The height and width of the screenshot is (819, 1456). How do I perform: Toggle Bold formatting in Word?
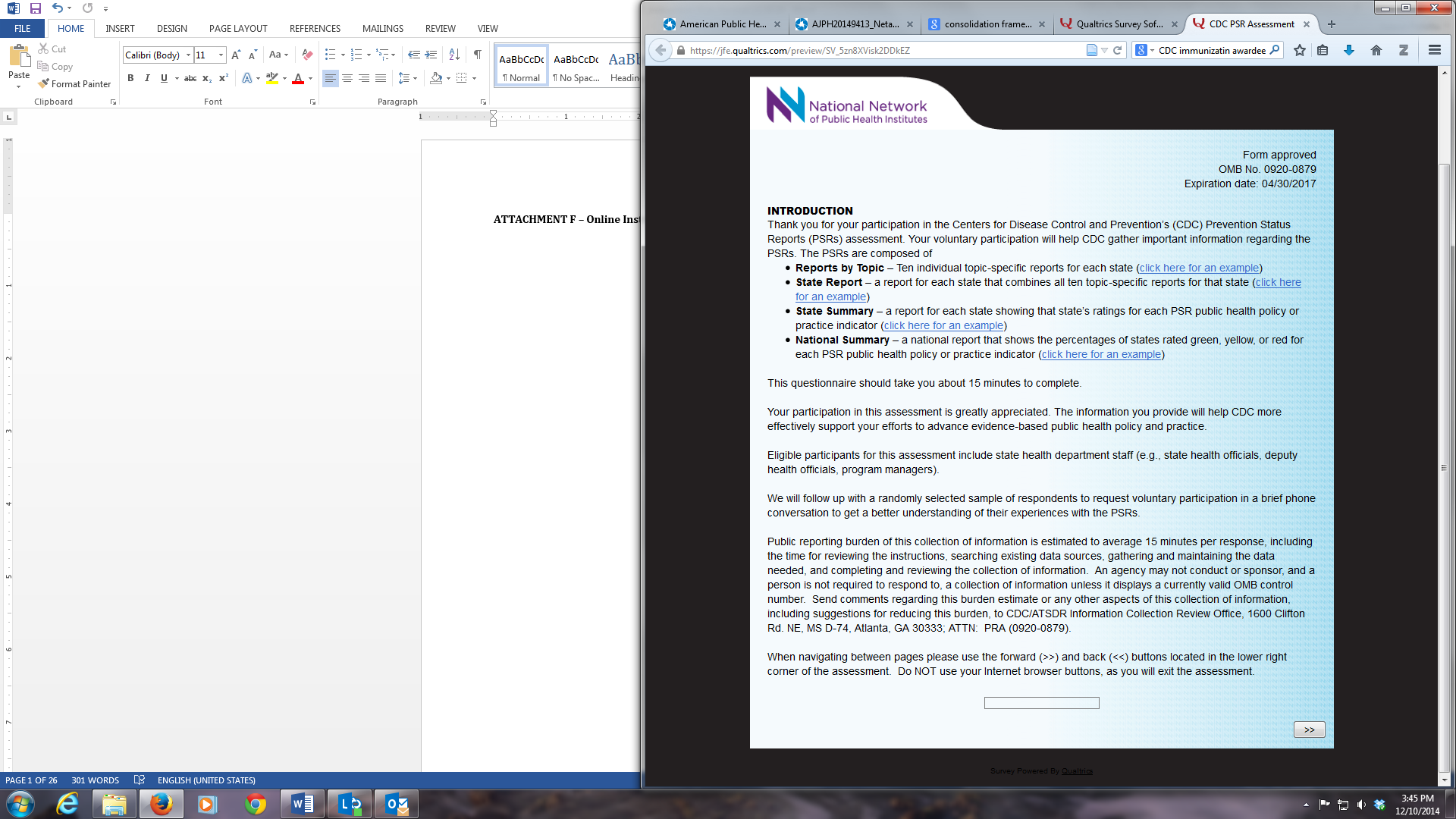130,78
